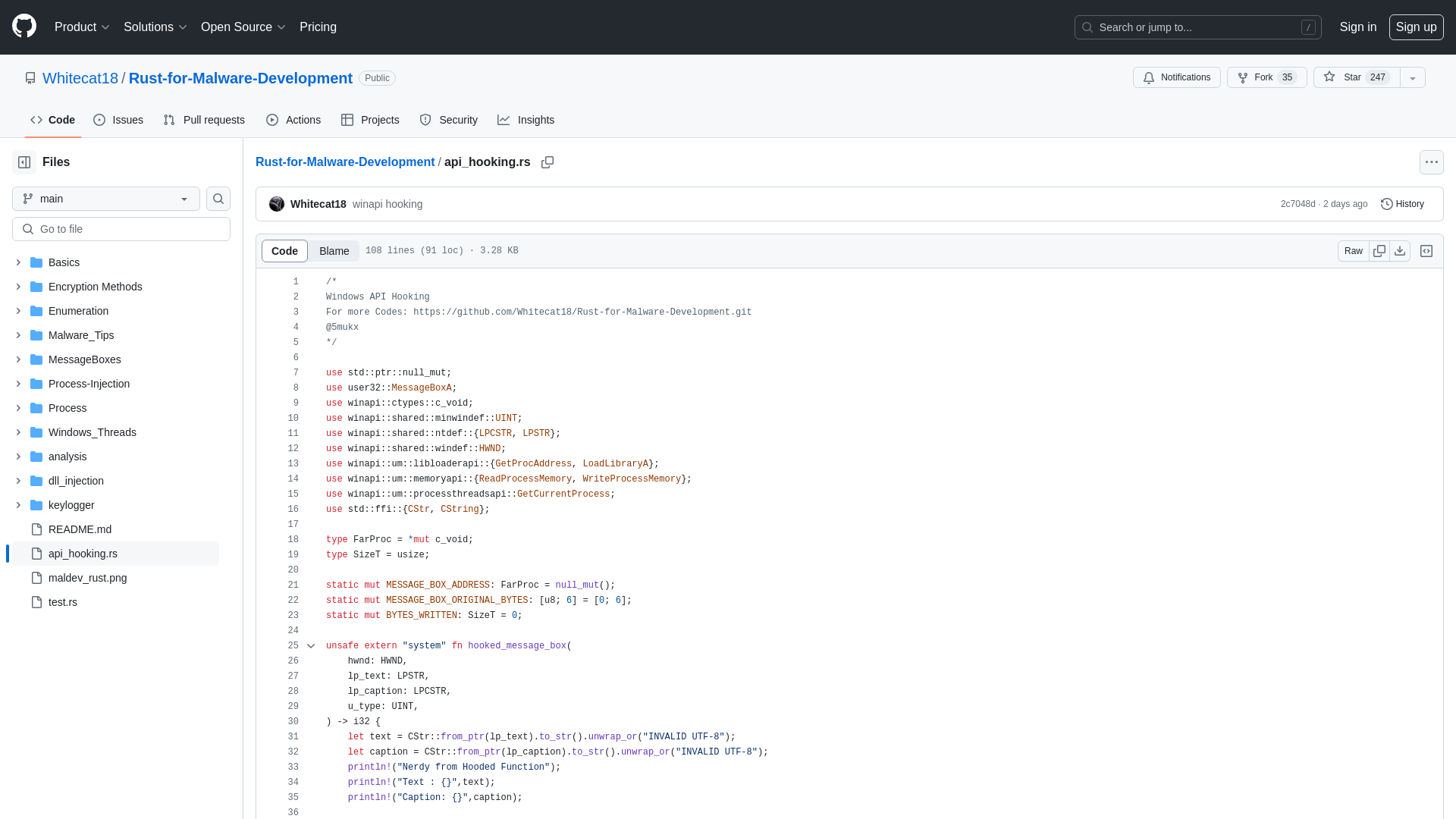The width and height of the screenshot is (1456, 819).
Task: Open the Insights tab
Action: click(526, 120)
